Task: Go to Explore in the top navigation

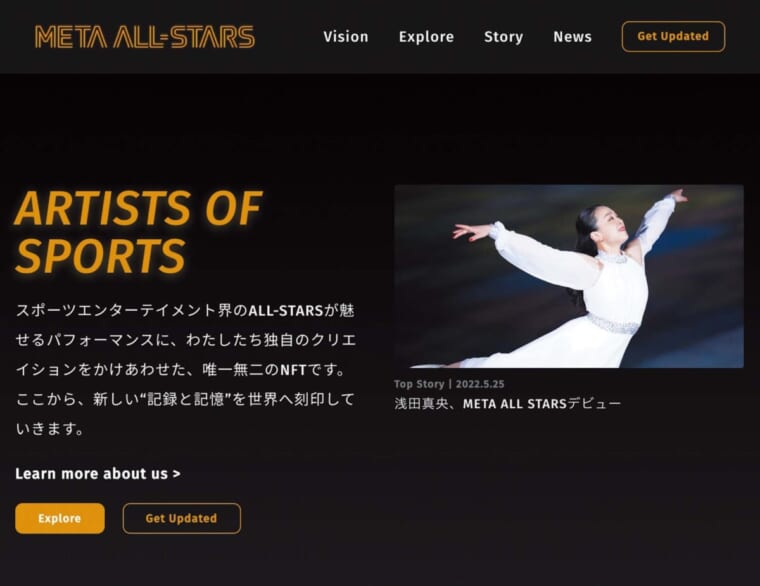Action: [x=426, y=37]
